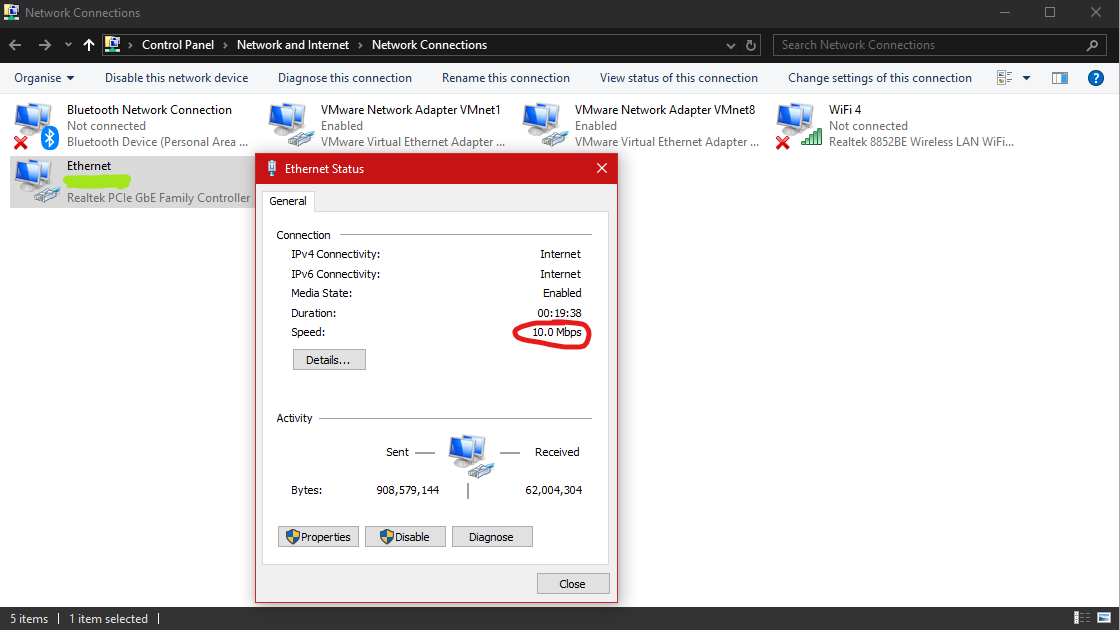Viewport: 1120px width, 630px height.
Task: Switch to the General tab
Action: (288, 200)
